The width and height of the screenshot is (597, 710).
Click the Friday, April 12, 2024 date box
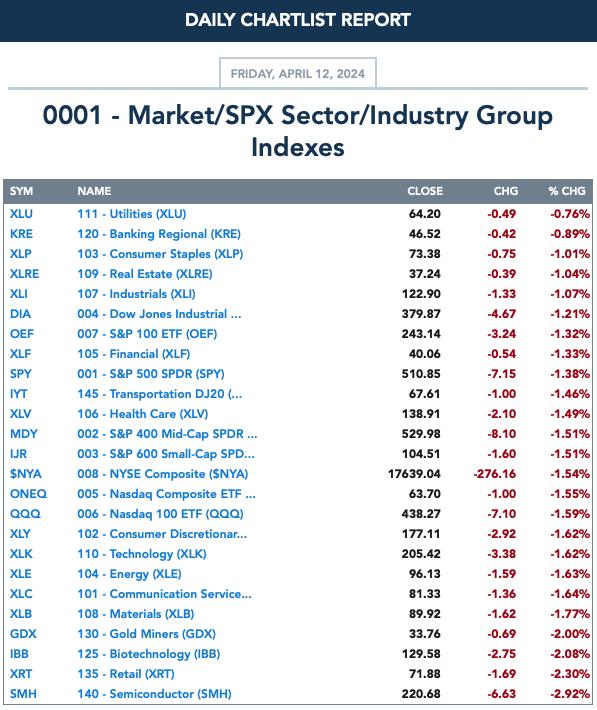tap(298, 73)
